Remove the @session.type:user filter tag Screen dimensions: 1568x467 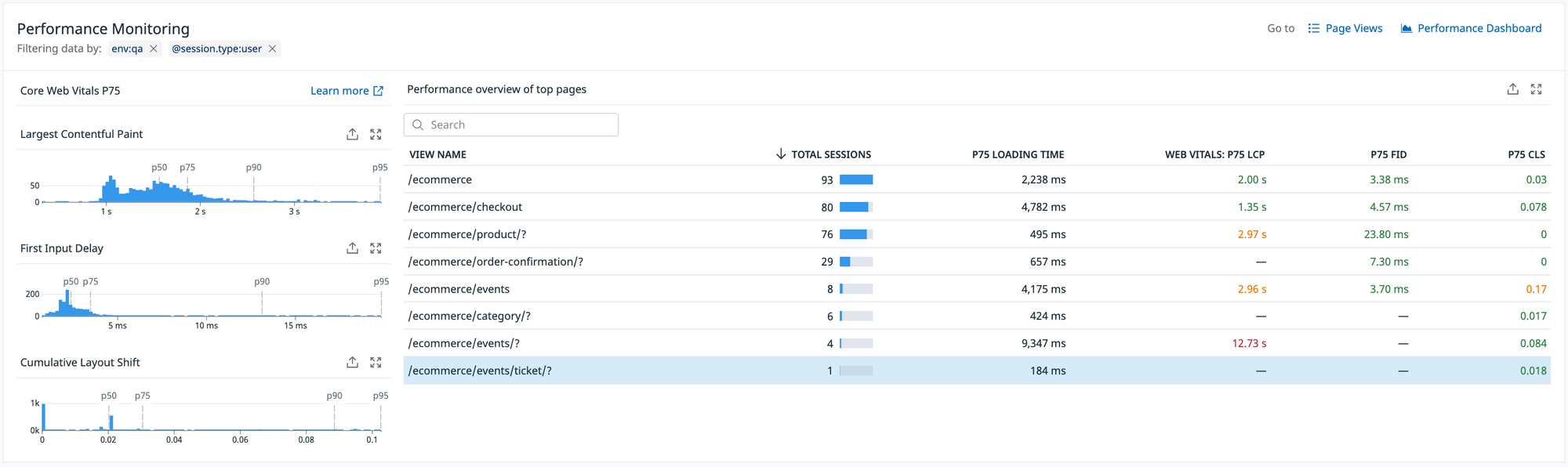tap(272, 49)
